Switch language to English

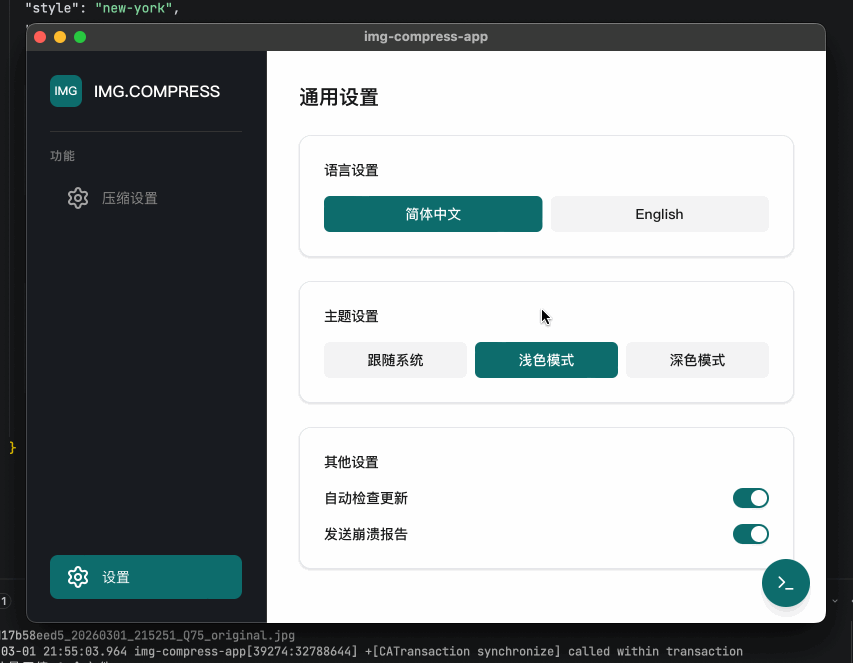click(659, 214)
